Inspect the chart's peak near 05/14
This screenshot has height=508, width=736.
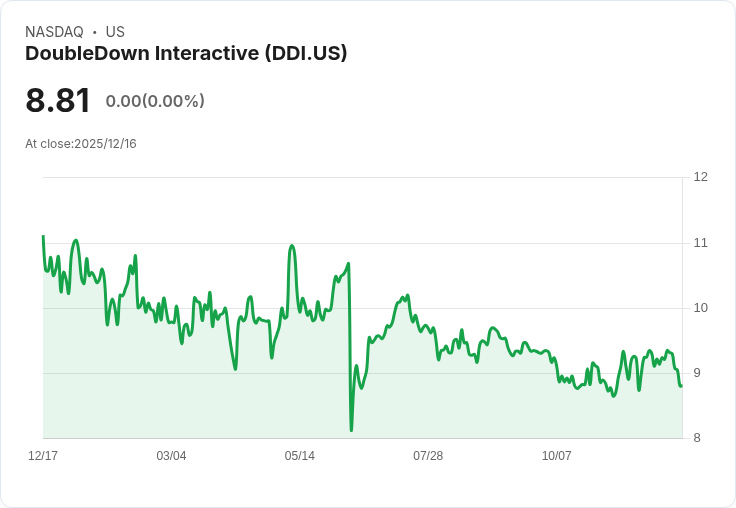(x=292, y=246)
